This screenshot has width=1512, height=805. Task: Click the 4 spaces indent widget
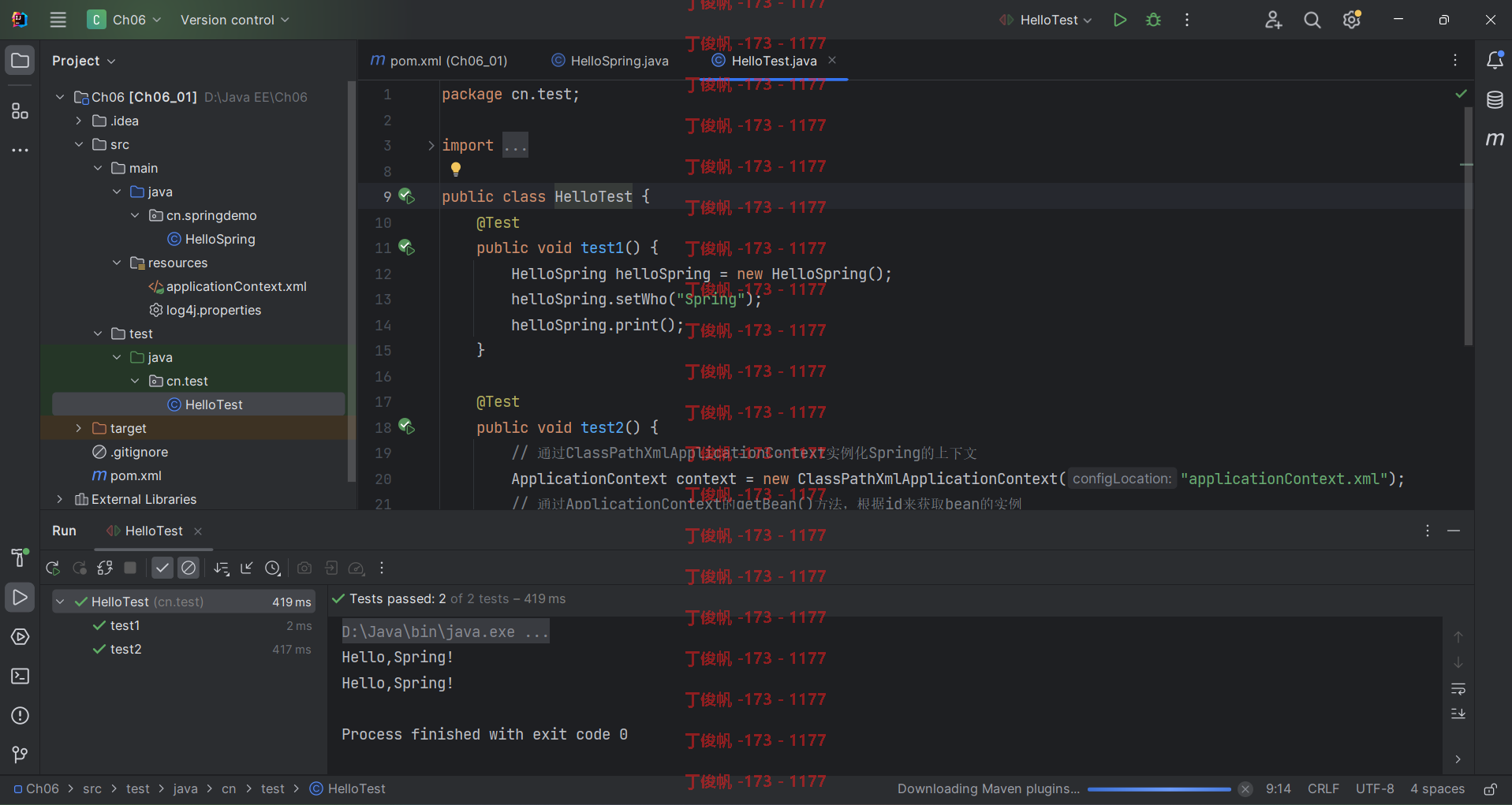(x=1437, y=789)
